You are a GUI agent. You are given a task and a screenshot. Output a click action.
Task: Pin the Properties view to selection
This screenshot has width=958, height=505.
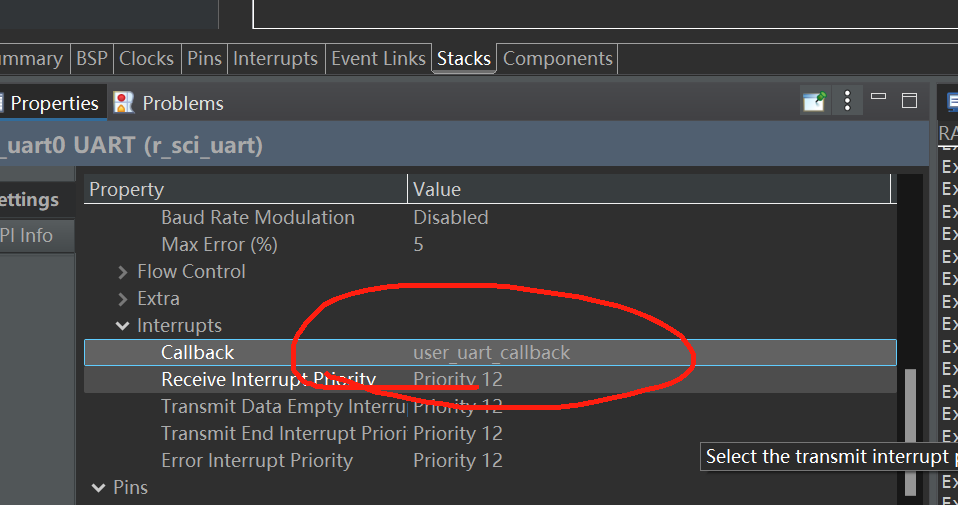pos(814,101)
